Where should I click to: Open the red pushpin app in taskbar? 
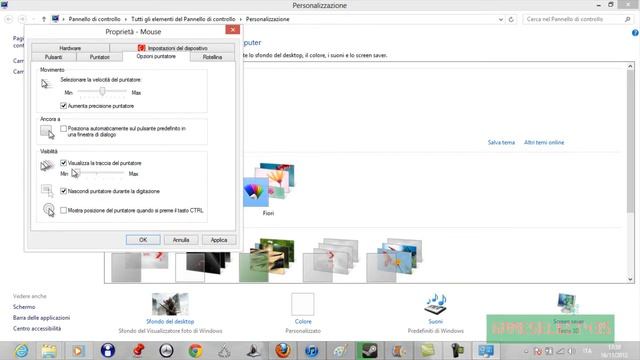[x=138, y=351]
